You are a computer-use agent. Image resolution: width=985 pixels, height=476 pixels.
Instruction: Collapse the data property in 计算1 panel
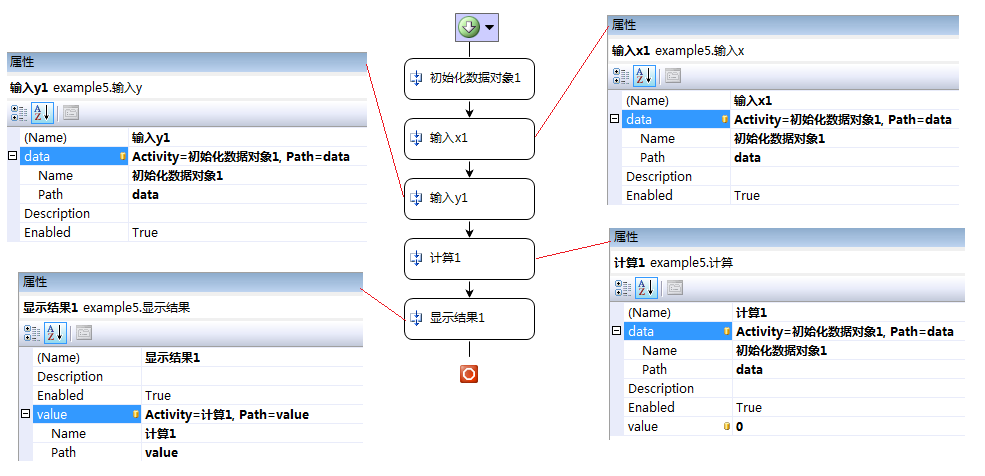pos(616,331)
